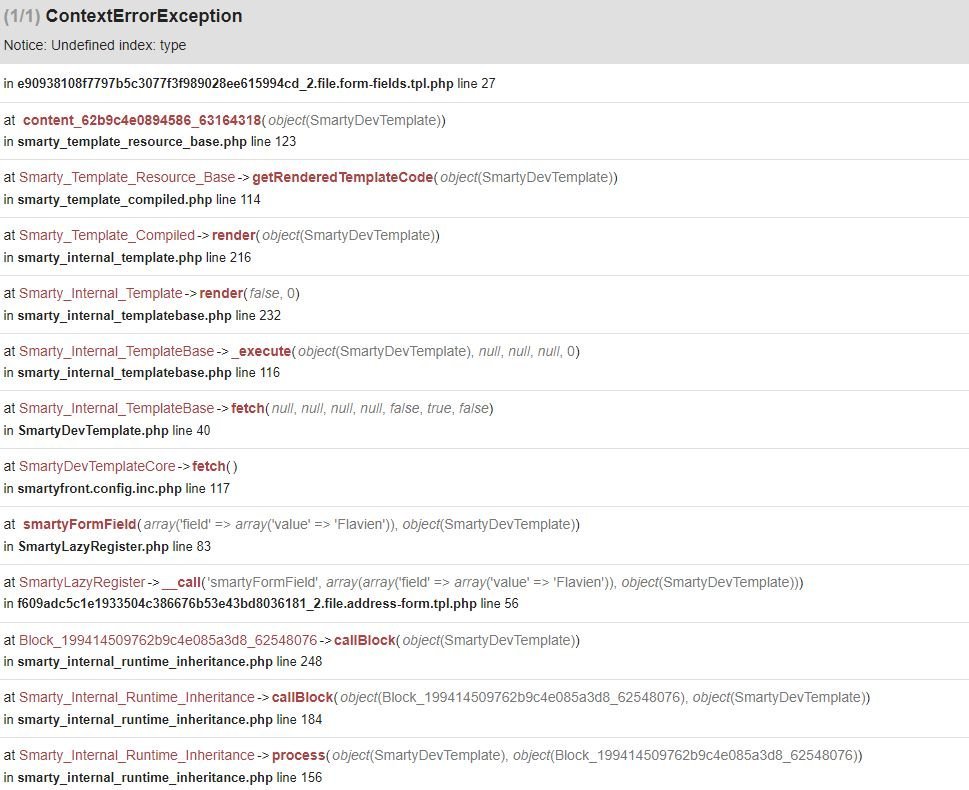The width and height of the screenshot is (969, 790).
Task: Open SmartyLazyRegister.php line 83 link
Action: [x=93, y=546]
